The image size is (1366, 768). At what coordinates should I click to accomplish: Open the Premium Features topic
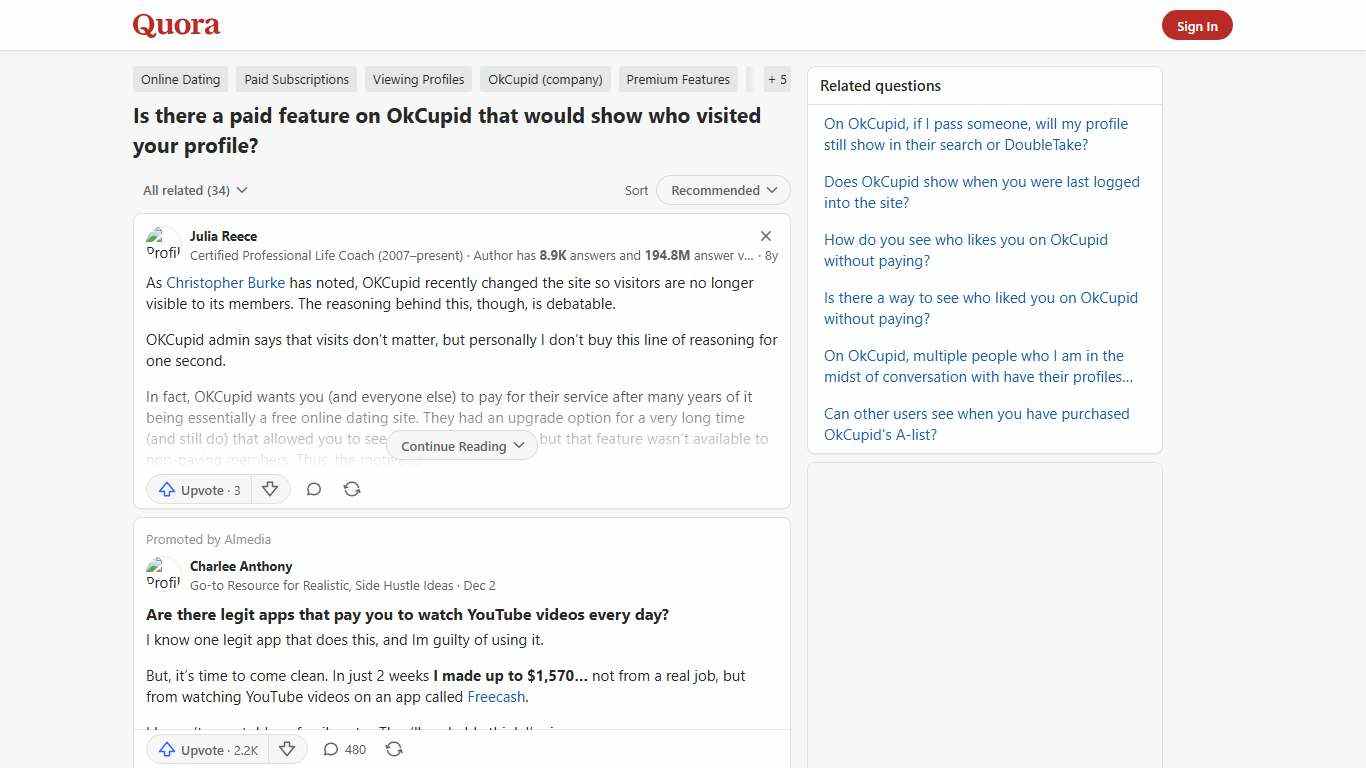point(678,79)
